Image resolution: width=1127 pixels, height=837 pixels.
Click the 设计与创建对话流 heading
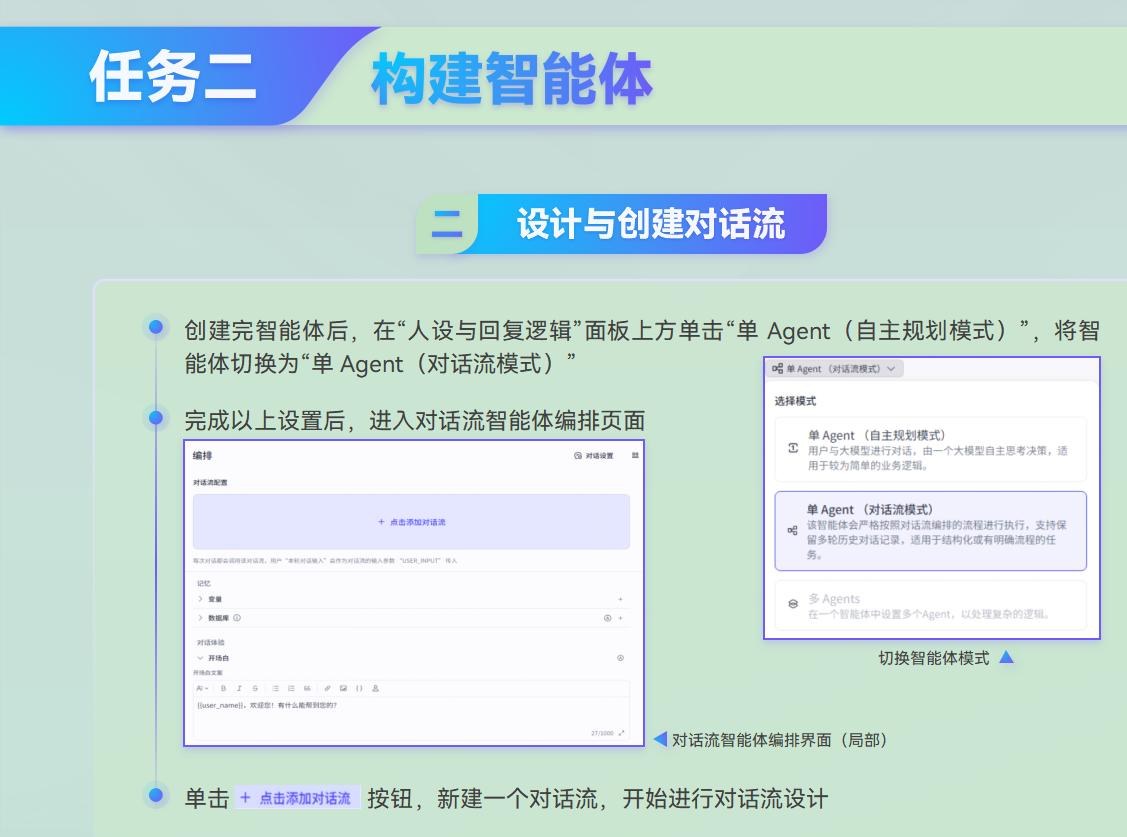(650, 223)
